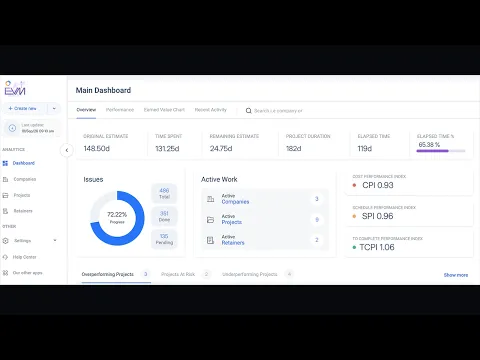This screenshot has height=360, width=480.
Task: Click the Settings gear icon
Action: 5,241
